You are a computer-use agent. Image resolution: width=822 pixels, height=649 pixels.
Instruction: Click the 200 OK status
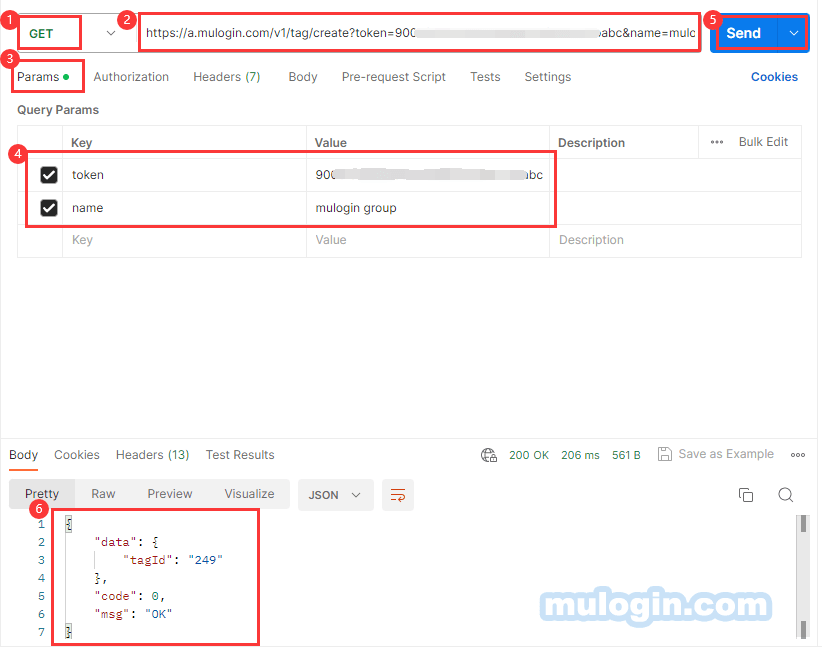[x=528, y=455]
